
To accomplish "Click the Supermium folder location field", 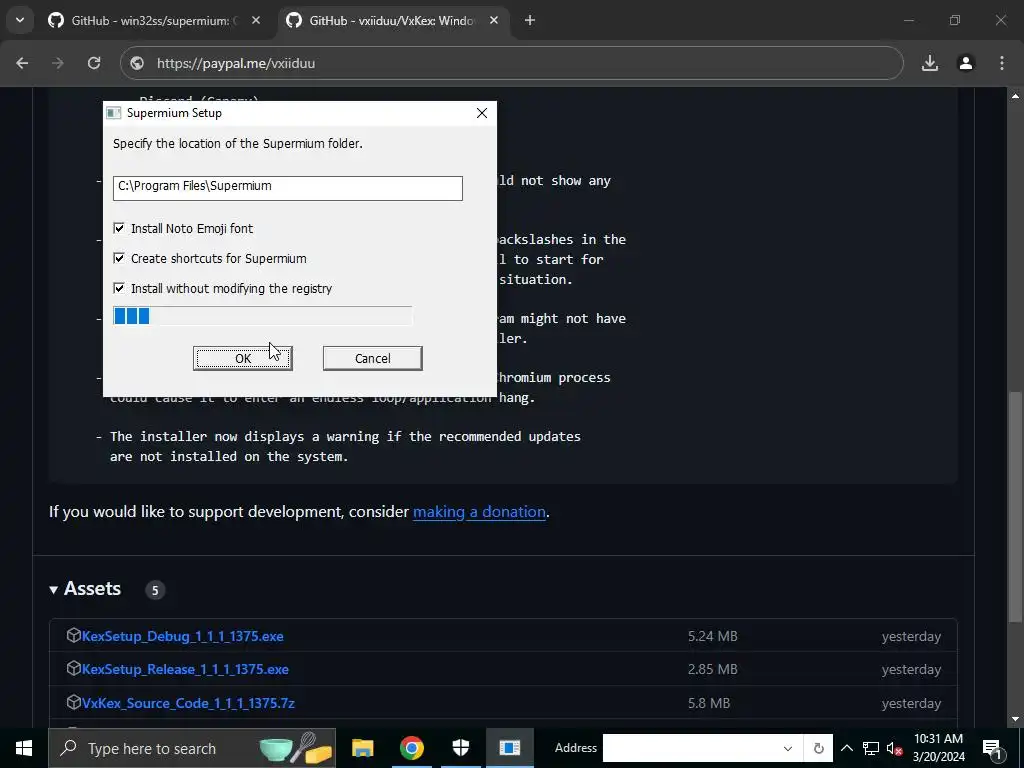I will pos(288,188).
